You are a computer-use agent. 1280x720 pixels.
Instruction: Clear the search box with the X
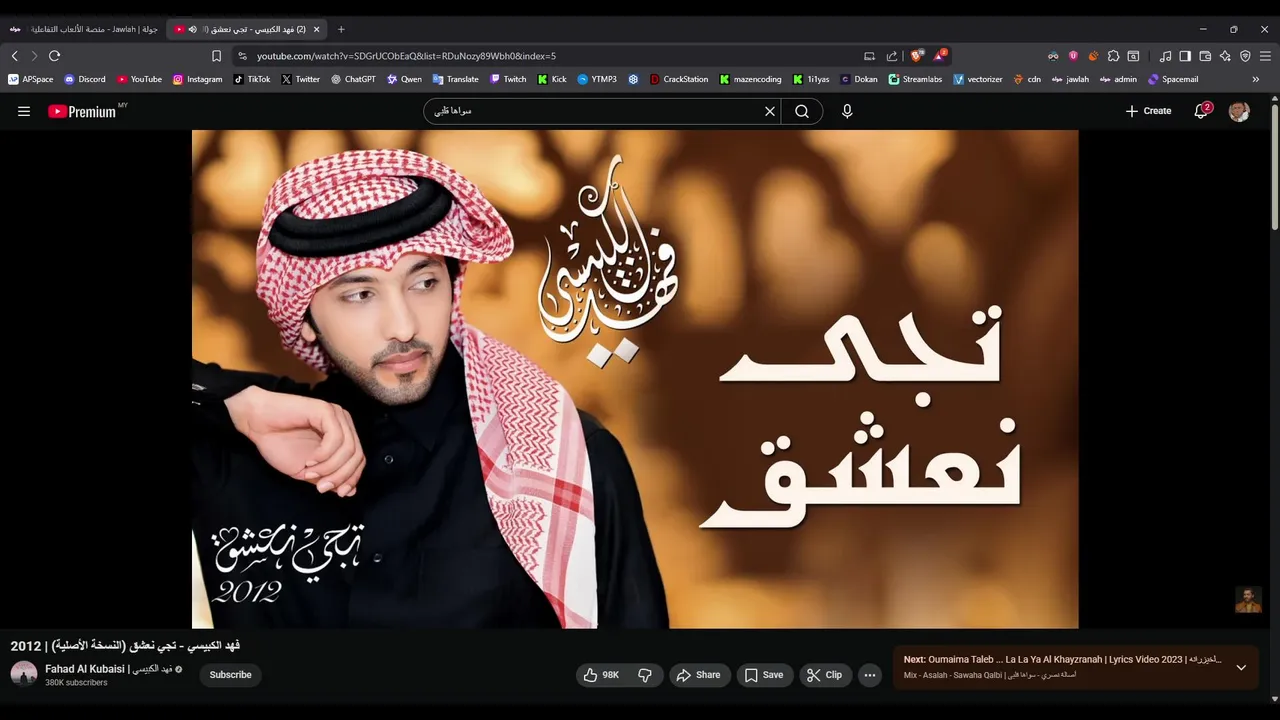click(770, 111)
